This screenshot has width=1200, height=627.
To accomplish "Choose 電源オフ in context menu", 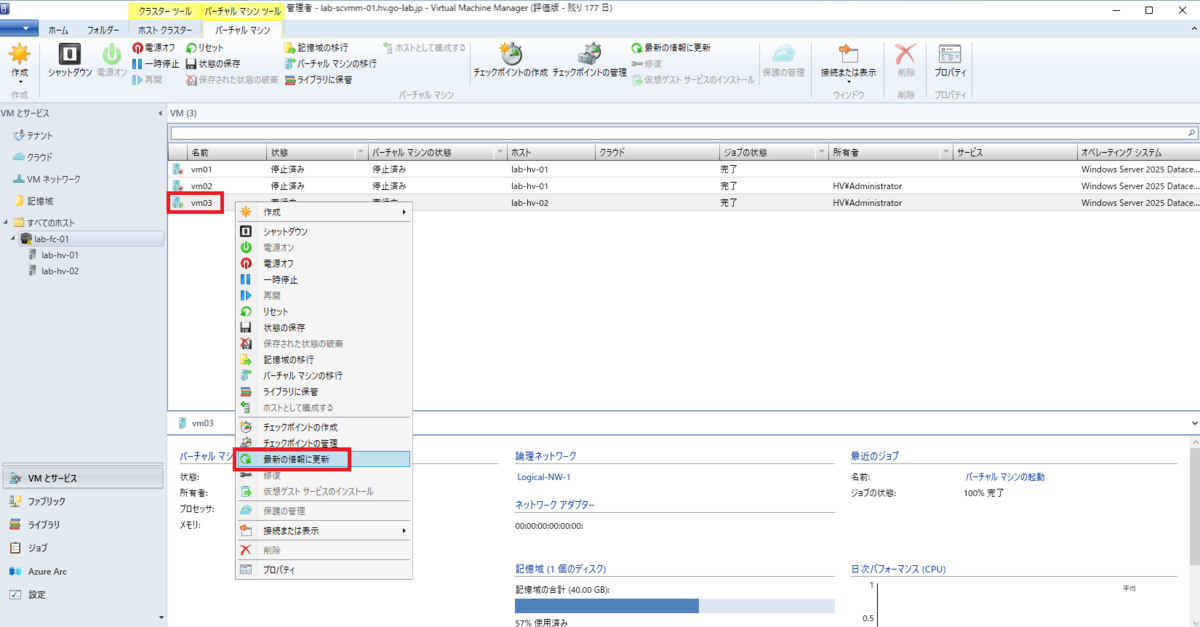I will 324,263.
